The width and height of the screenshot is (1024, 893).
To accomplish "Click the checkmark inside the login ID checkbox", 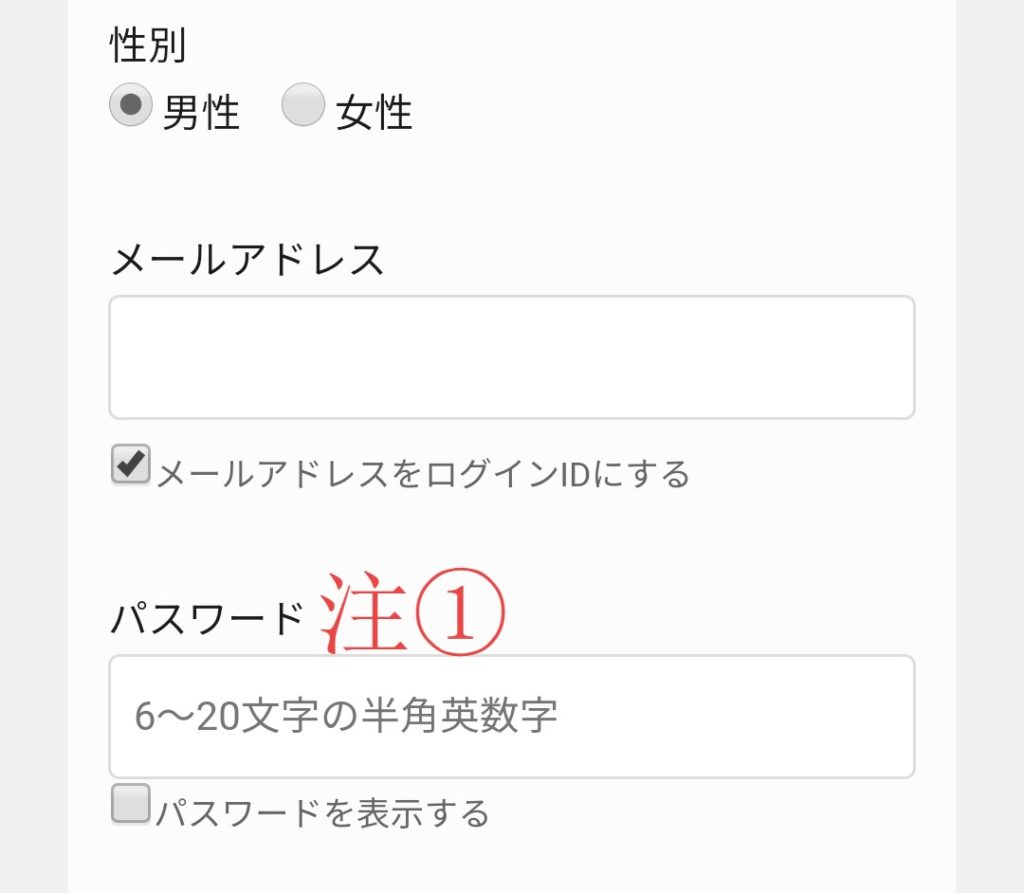I will tap(131, 463).
